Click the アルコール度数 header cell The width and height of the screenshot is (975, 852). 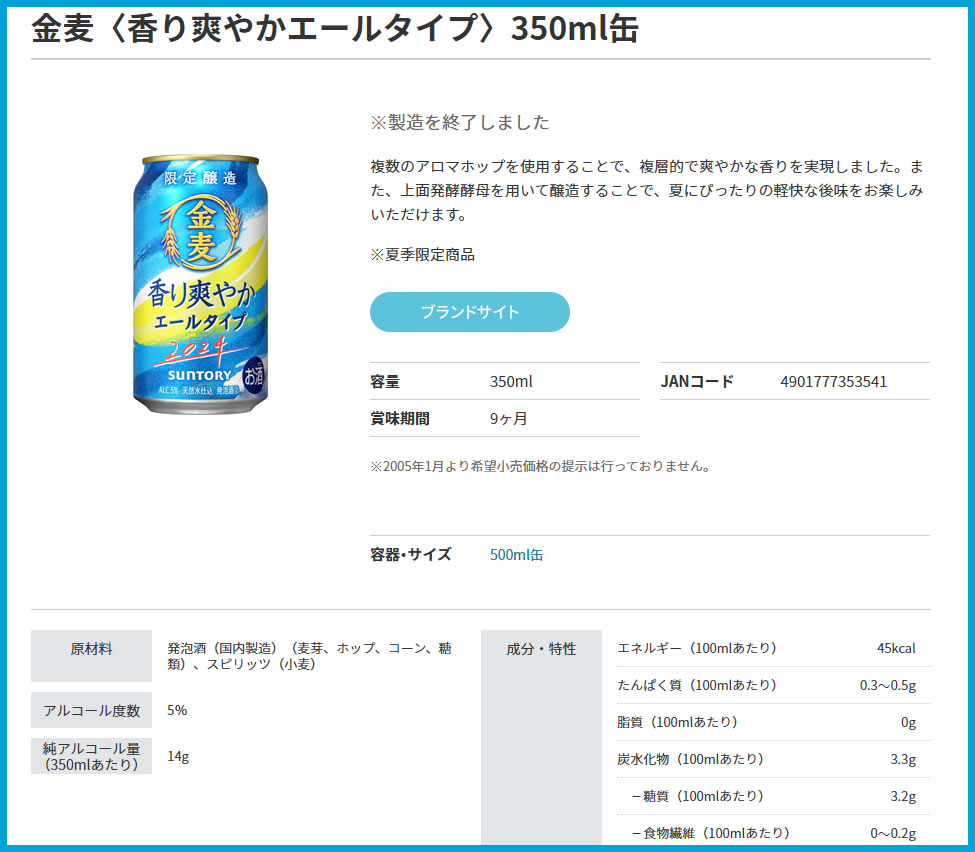[x=91, y=710]
